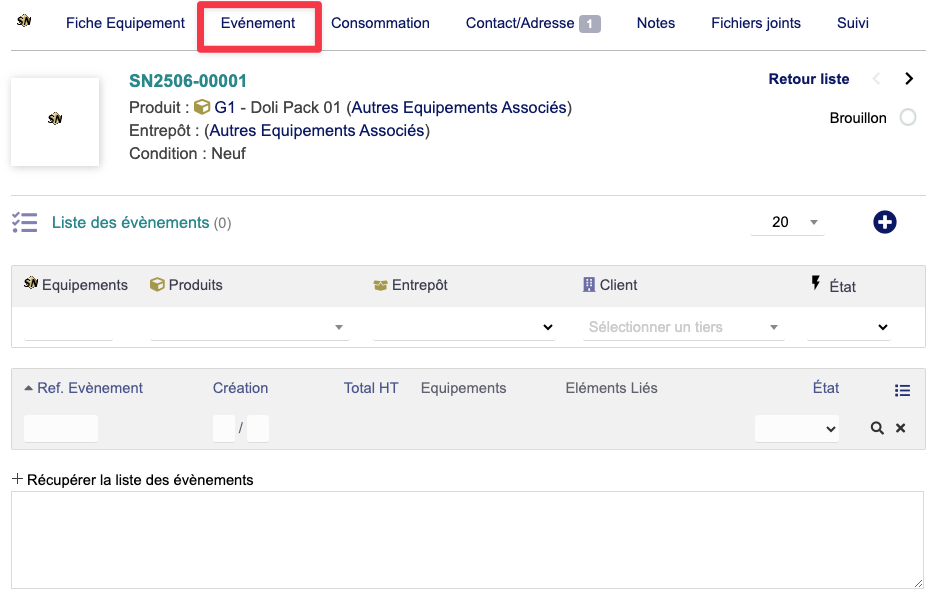Open Autres Equipements Associés link on the Produit line
The image size is (937, 608).
[x=459, y=108]
